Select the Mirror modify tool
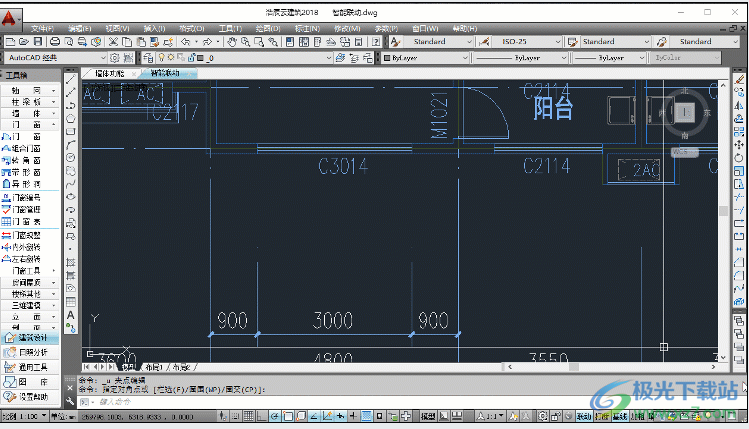Screen dimensions: 749x429 739,106
